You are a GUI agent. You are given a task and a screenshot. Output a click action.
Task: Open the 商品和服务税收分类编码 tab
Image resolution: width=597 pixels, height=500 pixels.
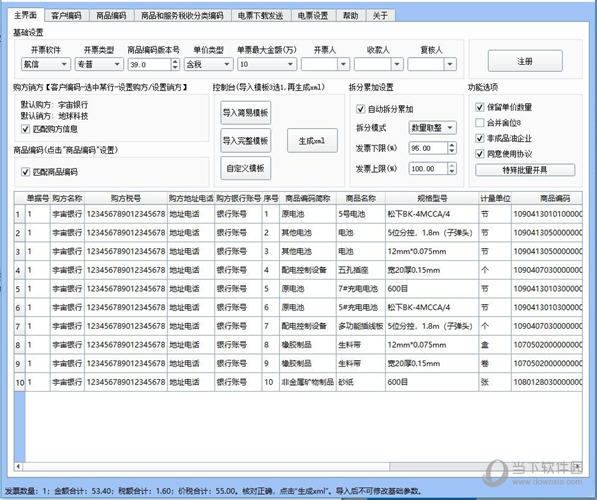182,15
